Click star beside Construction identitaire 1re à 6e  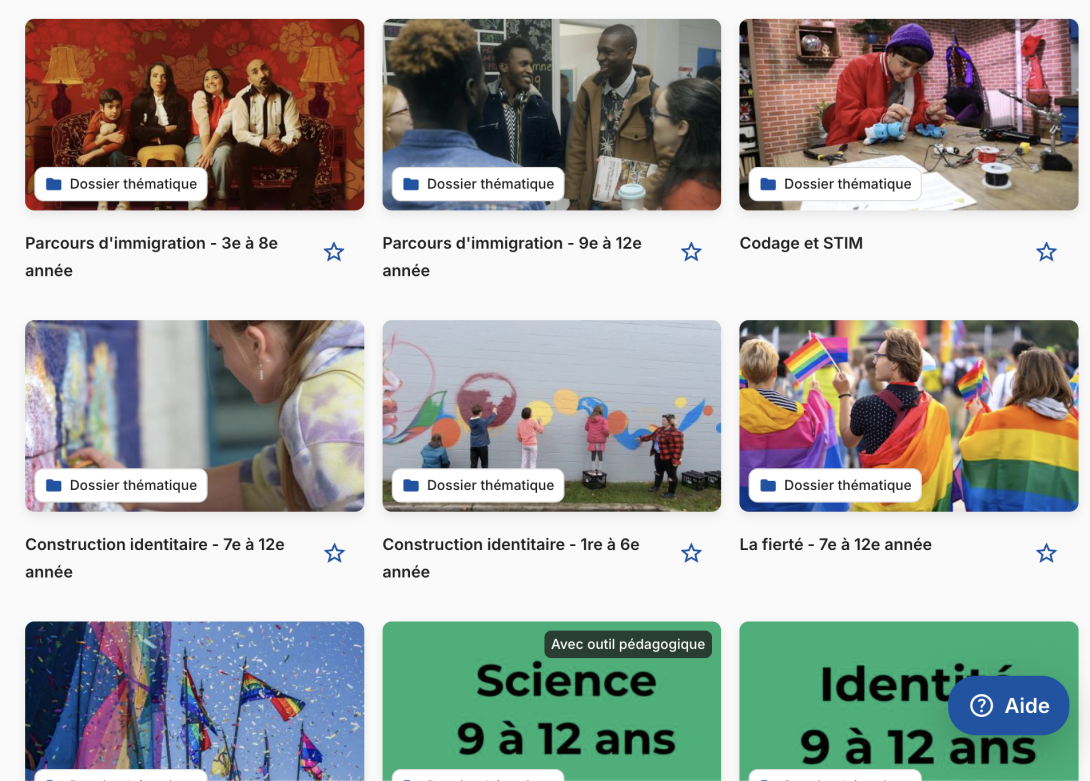691,553
